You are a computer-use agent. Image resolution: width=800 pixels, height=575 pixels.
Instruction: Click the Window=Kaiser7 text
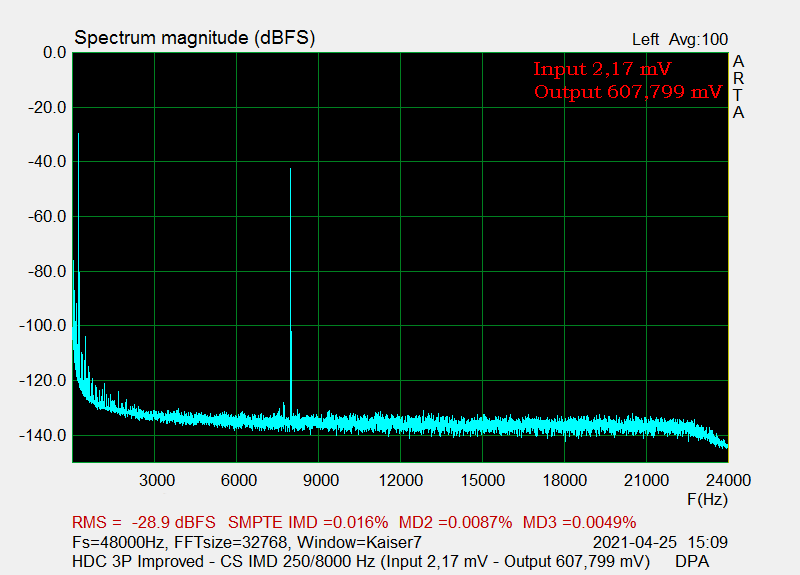pyautogui.click(x=359, y=542)
